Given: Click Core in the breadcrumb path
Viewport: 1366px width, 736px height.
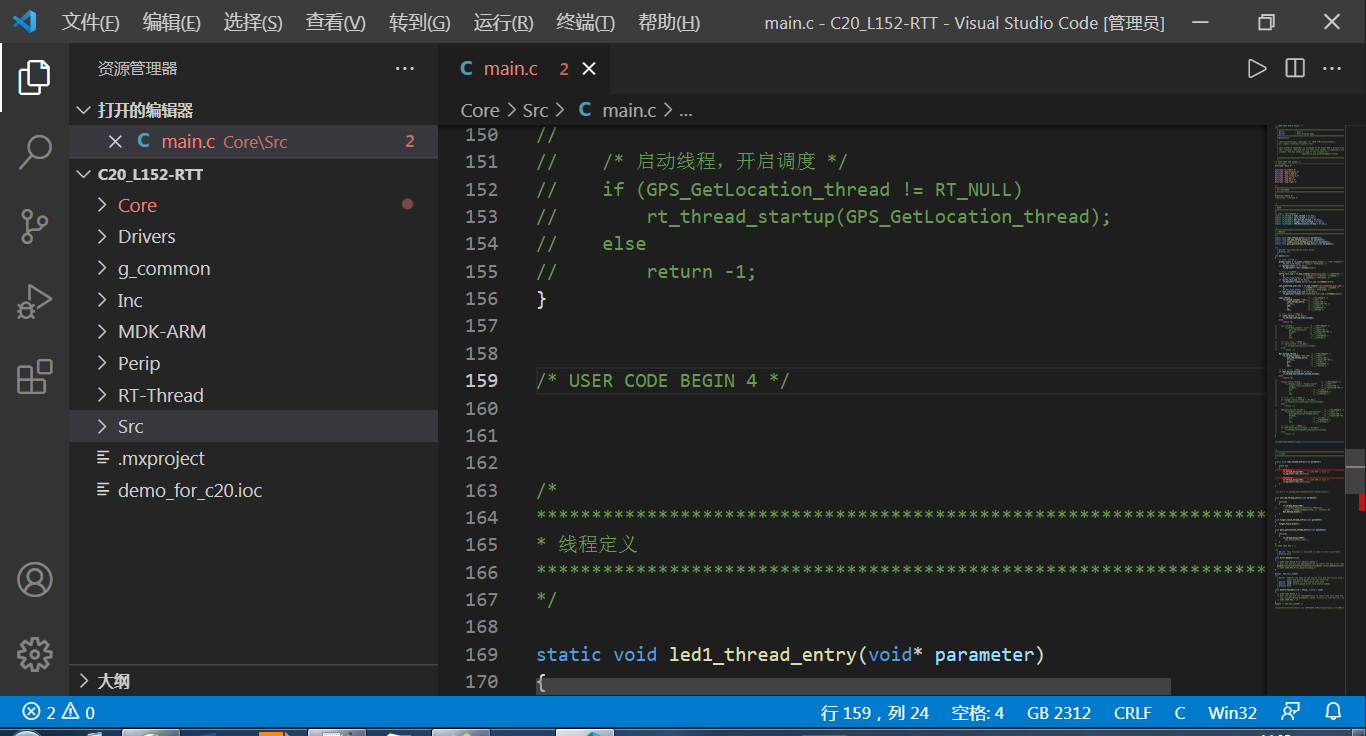Looking at the screenshot, I should [x=480, y=110].
